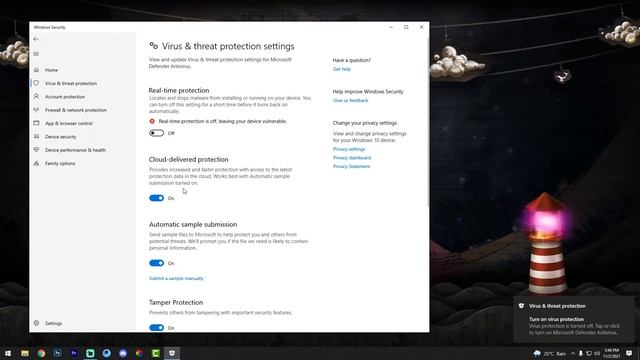Select Virus & threat protection in sidebar
The width and height of the screenshot is (640, 360).
71,83
